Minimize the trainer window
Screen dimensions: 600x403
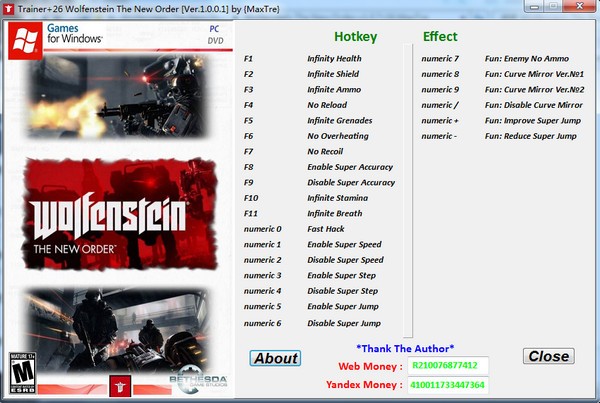pyautogui.click(x=535, y=7)
